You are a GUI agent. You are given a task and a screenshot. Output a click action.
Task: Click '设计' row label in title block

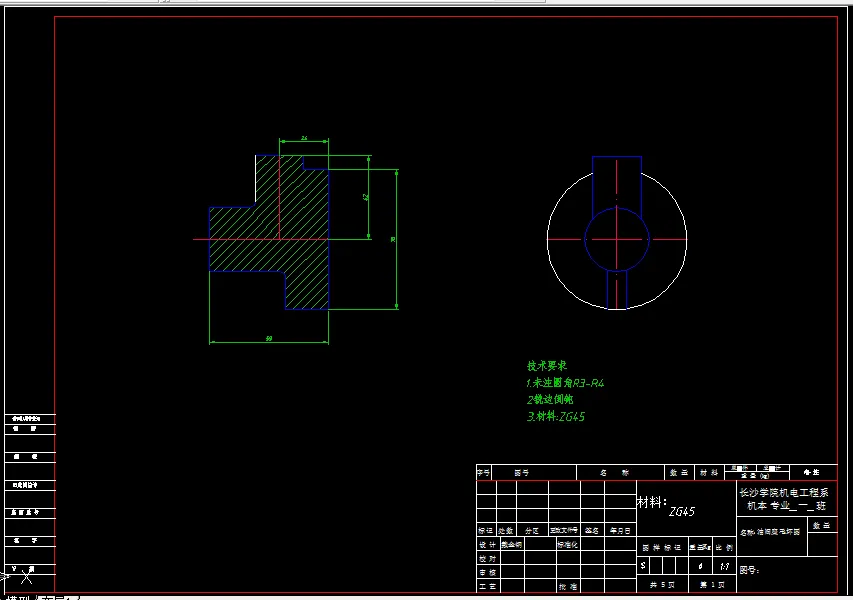tap(487, 545)
